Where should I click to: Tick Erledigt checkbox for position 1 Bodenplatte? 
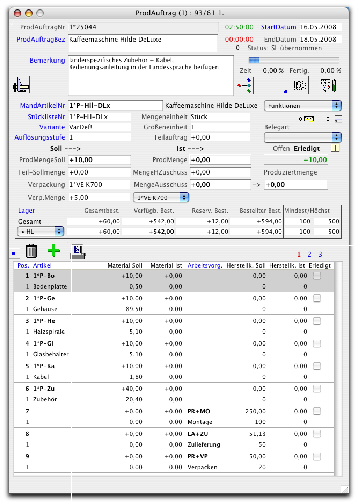[x=317, y=275]
